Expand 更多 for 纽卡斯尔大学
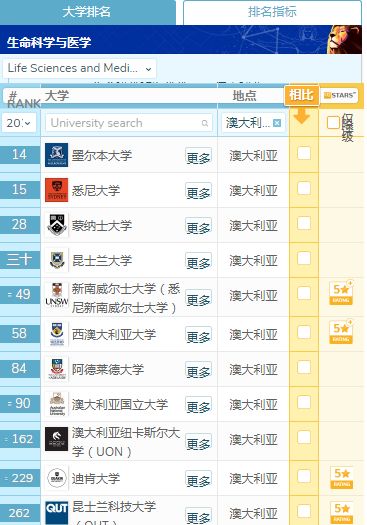The height and width of the screenshot is (525, 367). click(x=198, y=443)
